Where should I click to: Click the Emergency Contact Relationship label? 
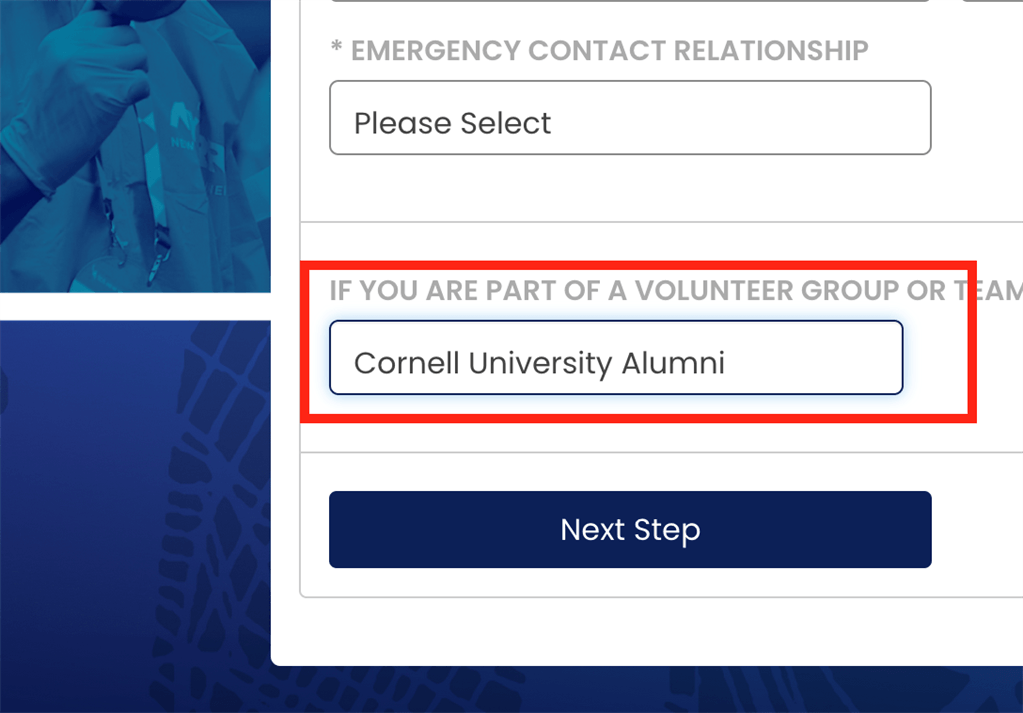coord(609,51)
